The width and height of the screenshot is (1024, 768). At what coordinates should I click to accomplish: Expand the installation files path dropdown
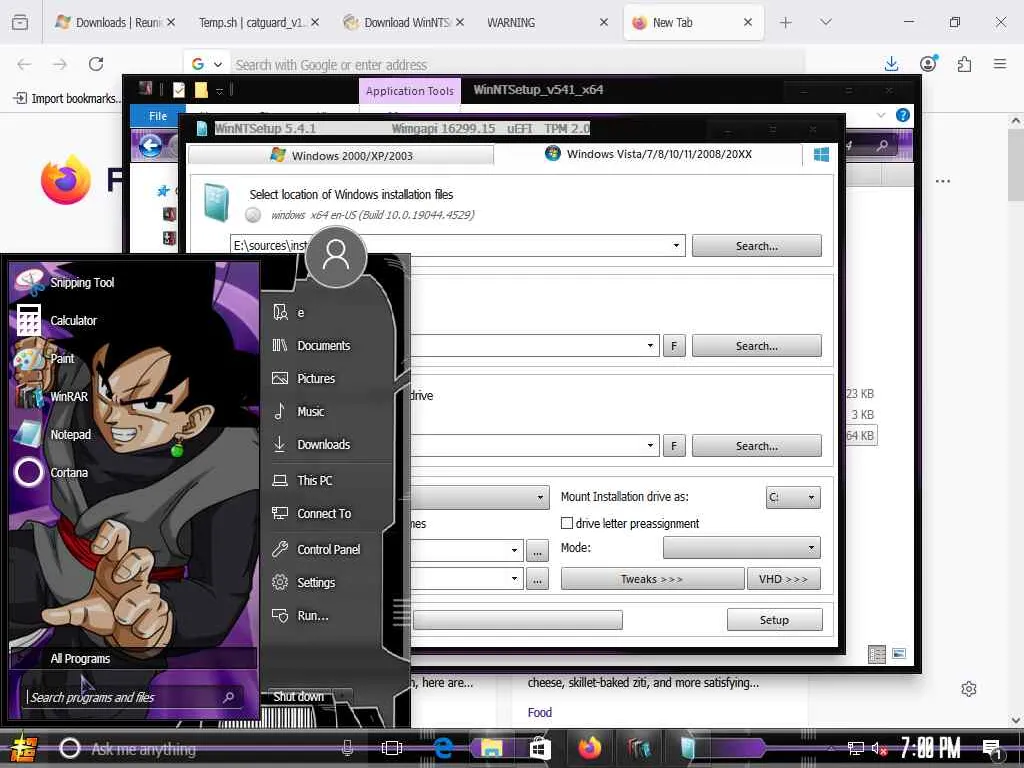pyautogui.click(x=676, y=246)
